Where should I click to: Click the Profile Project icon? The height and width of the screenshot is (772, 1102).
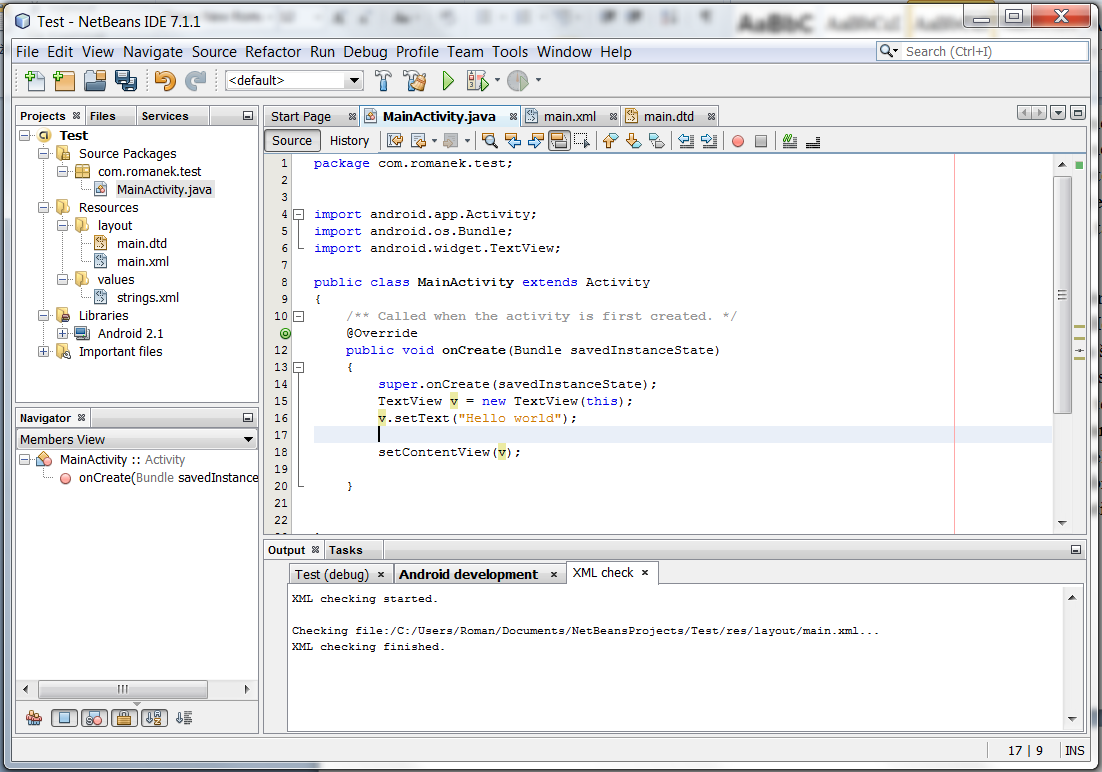tap(518, 81)
